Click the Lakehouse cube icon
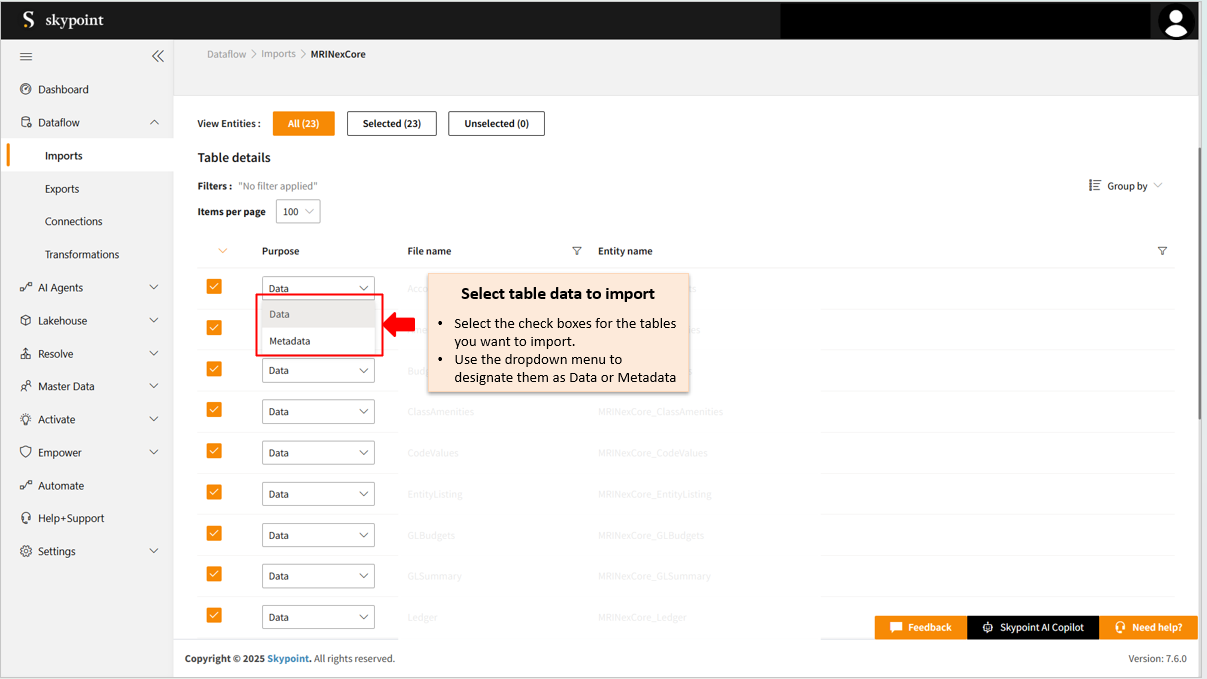Screen dimensions: 1207x679 coord(26,321)
